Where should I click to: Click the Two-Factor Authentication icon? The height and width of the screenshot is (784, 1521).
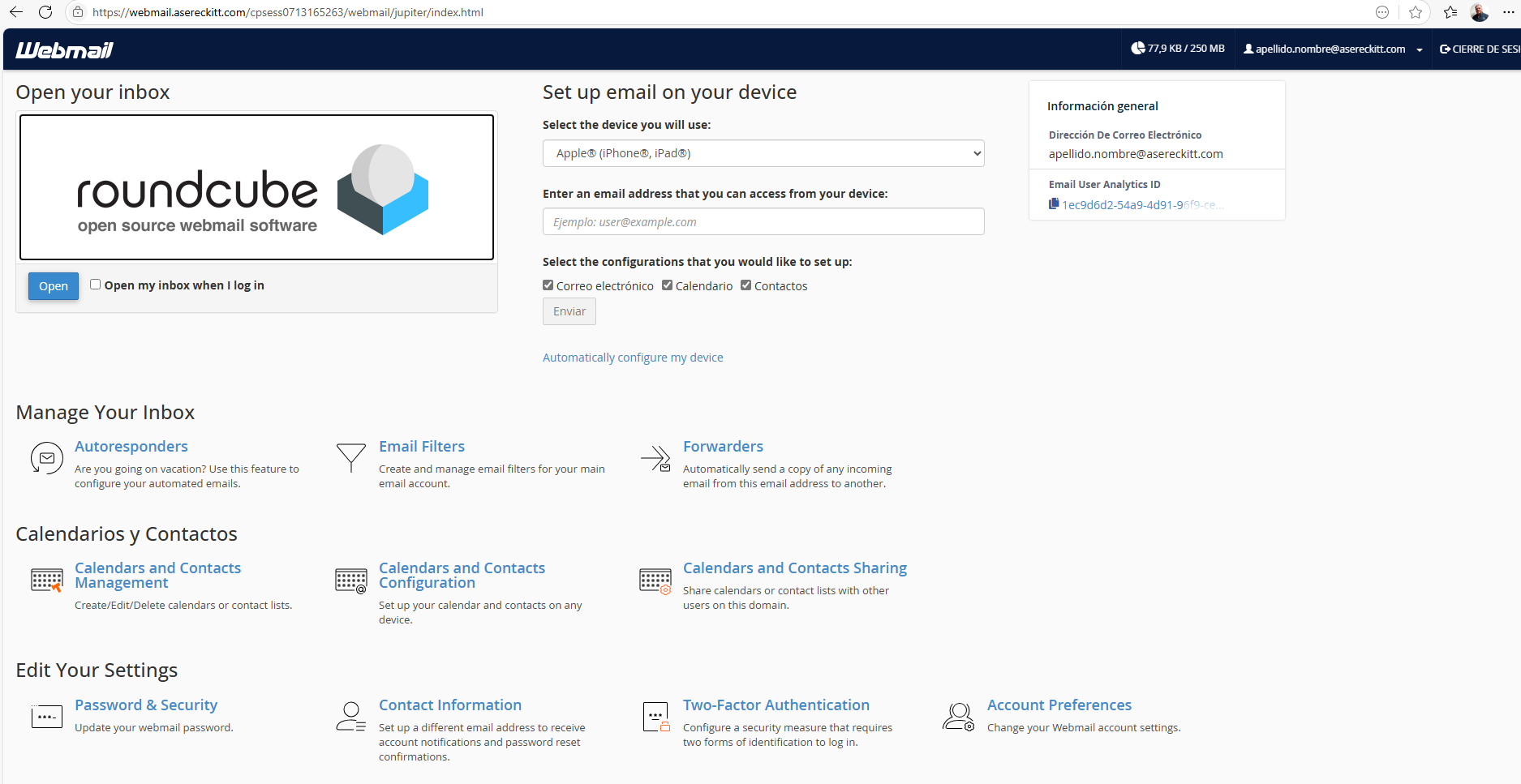click(x=655, y=717)
